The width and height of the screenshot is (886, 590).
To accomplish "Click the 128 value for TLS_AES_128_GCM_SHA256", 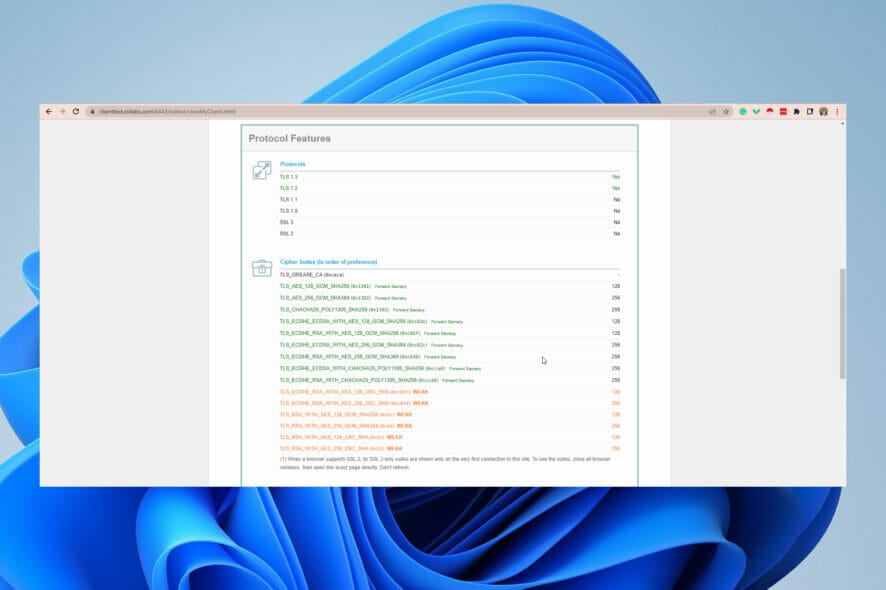I will pyautogui.click(x=616, y=287).
